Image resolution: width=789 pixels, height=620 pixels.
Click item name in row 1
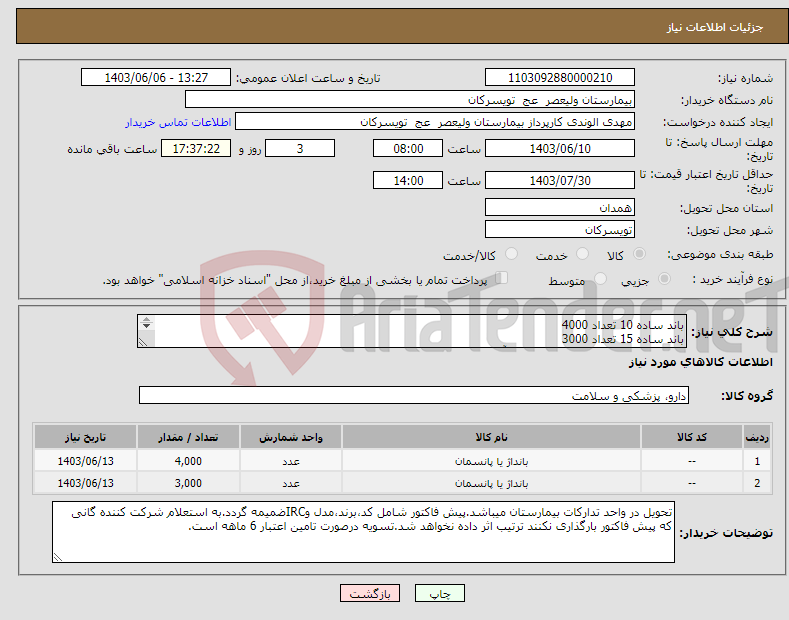click(491, 461)
